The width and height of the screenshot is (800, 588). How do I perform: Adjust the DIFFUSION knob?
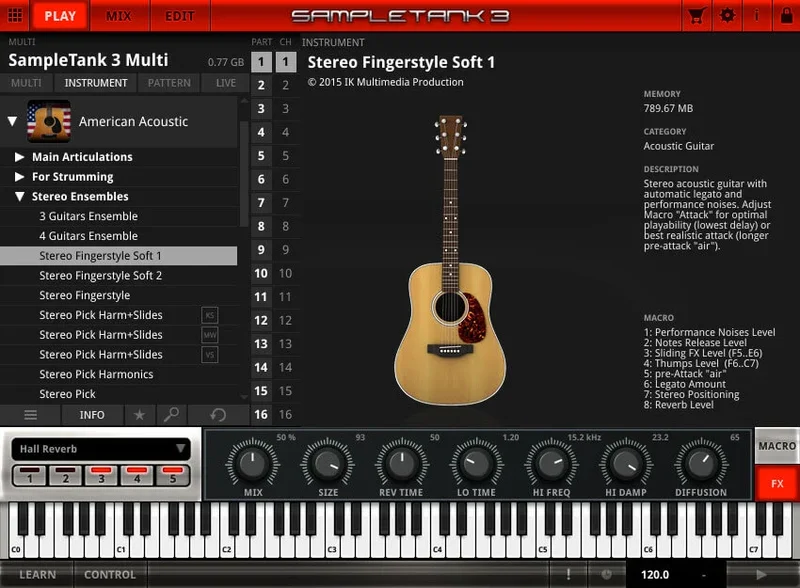coord(701,463)
